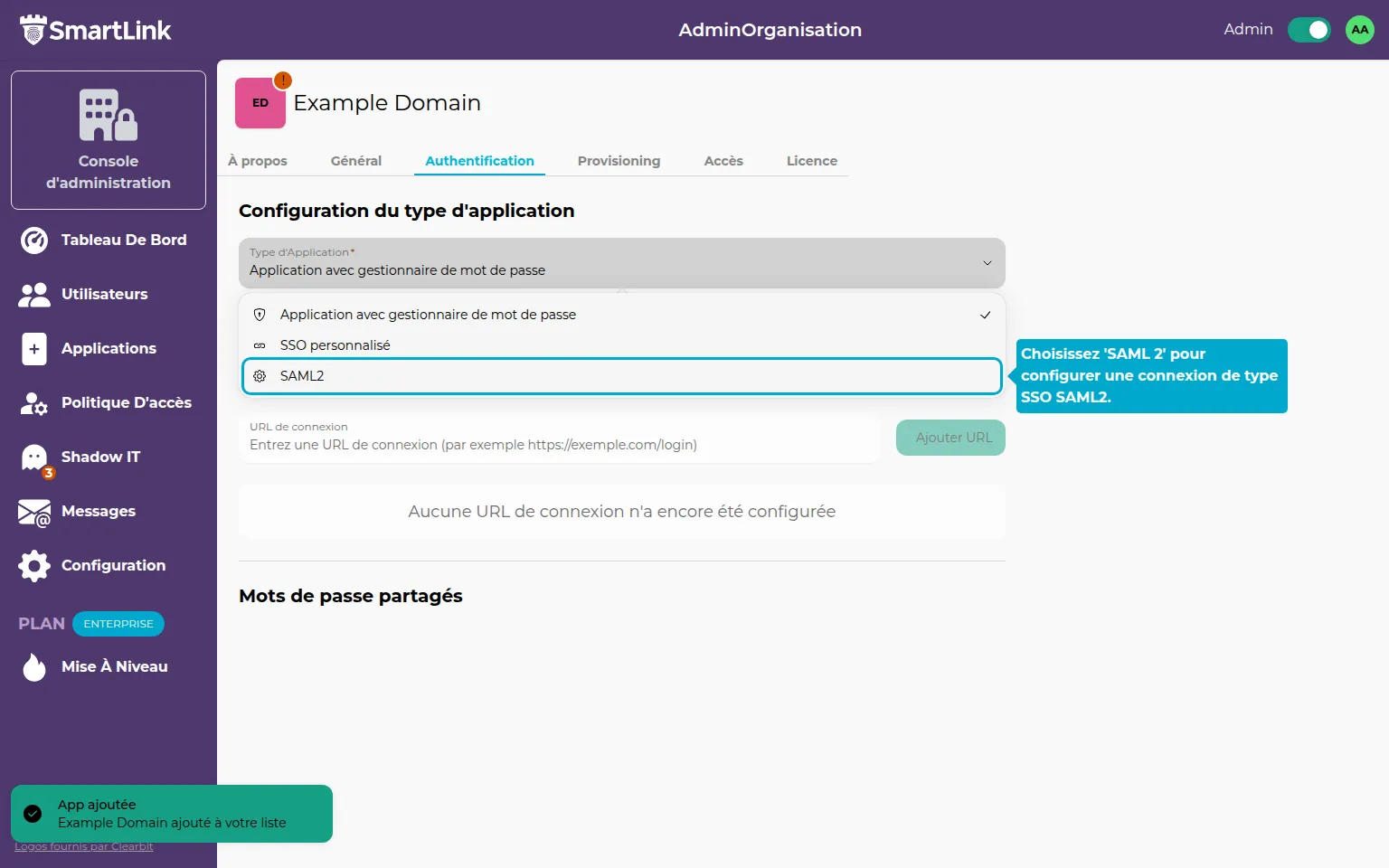Open the Logos fournis par Clearbit link
1389x868 pixels.
pos(84,847)
